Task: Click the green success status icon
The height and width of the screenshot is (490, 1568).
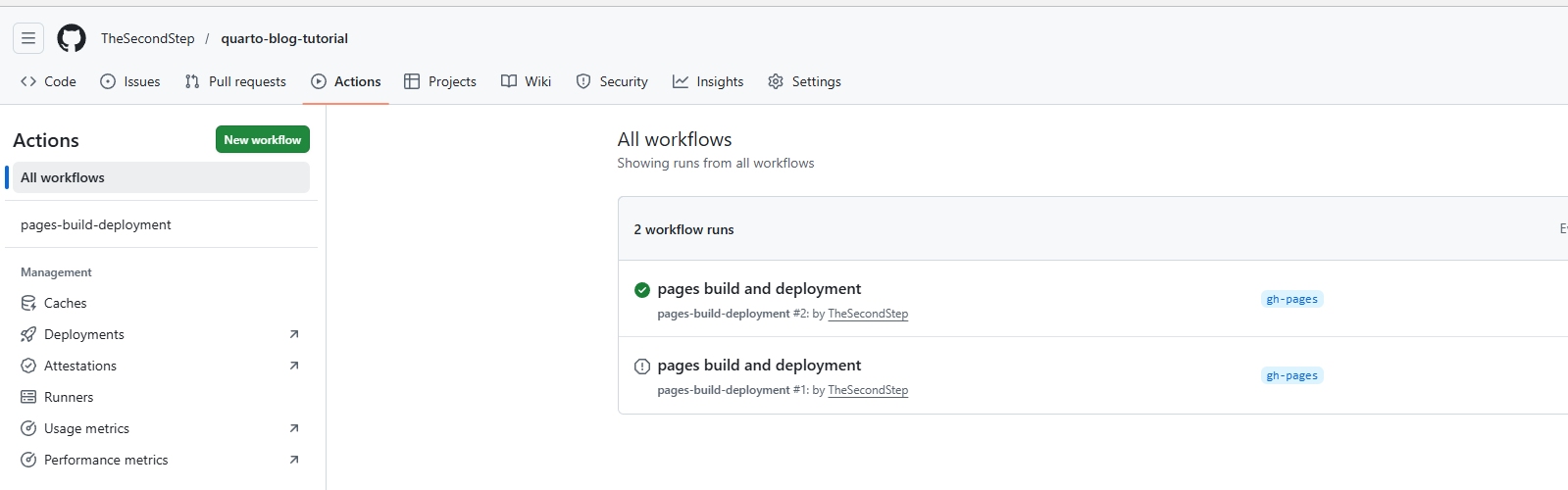Action: click(x=642, y=290)
